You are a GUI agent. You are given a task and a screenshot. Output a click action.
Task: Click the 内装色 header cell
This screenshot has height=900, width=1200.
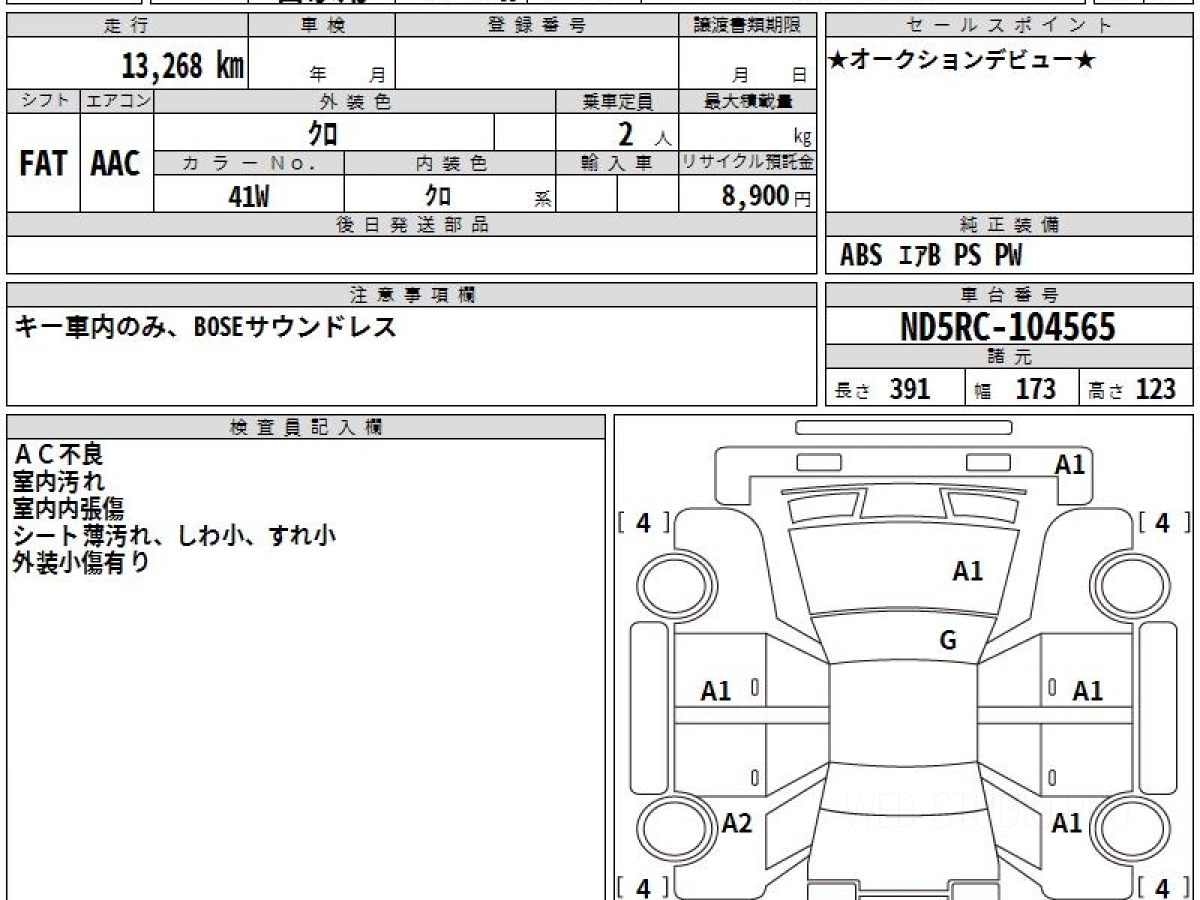(450, 163)
